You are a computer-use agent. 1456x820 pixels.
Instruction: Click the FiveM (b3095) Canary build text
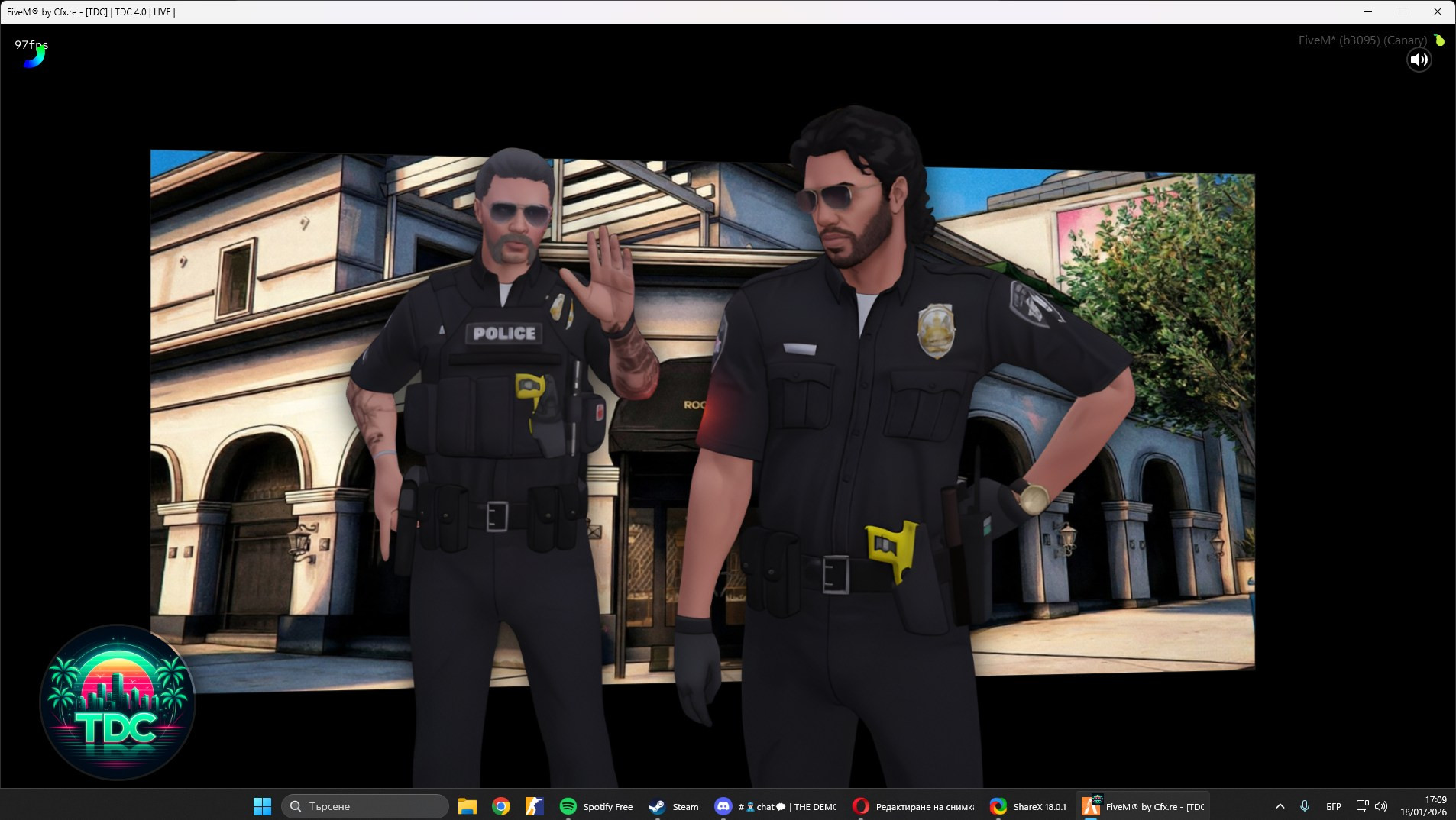click(1362, 40)
